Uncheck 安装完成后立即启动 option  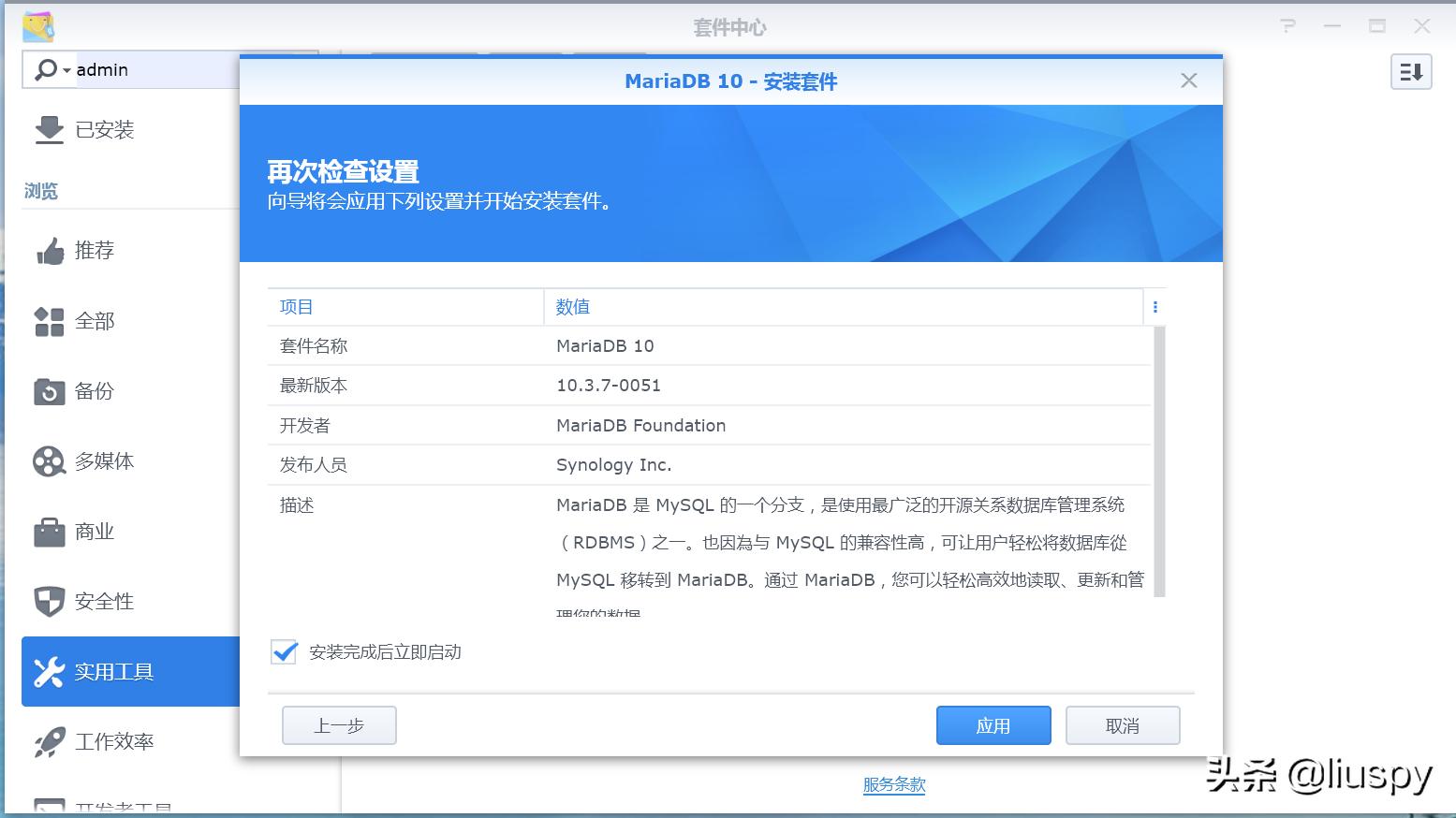(x=284, y=651)
